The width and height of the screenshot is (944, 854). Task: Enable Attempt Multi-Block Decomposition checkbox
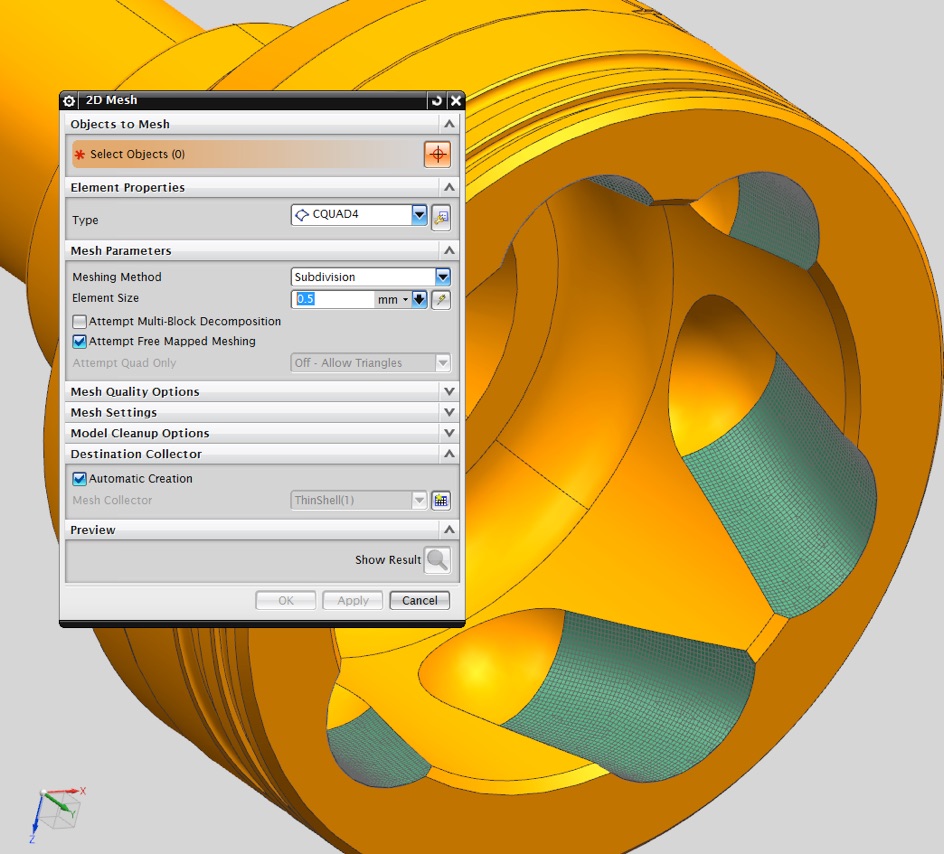(79, 321)
